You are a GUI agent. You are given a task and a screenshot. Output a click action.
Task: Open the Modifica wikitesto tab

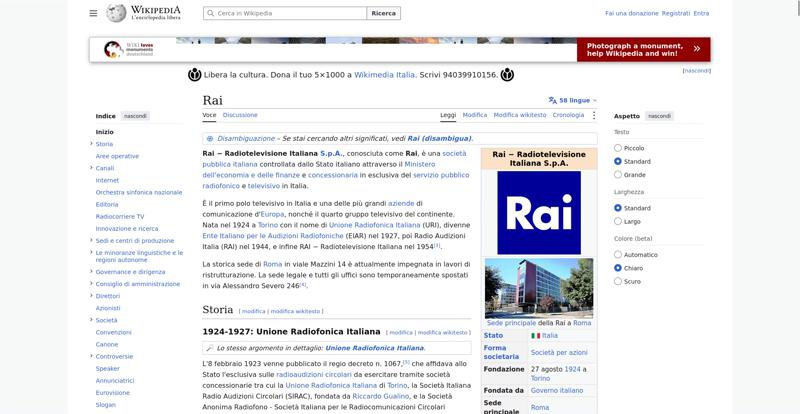click(x=520, y=115)
